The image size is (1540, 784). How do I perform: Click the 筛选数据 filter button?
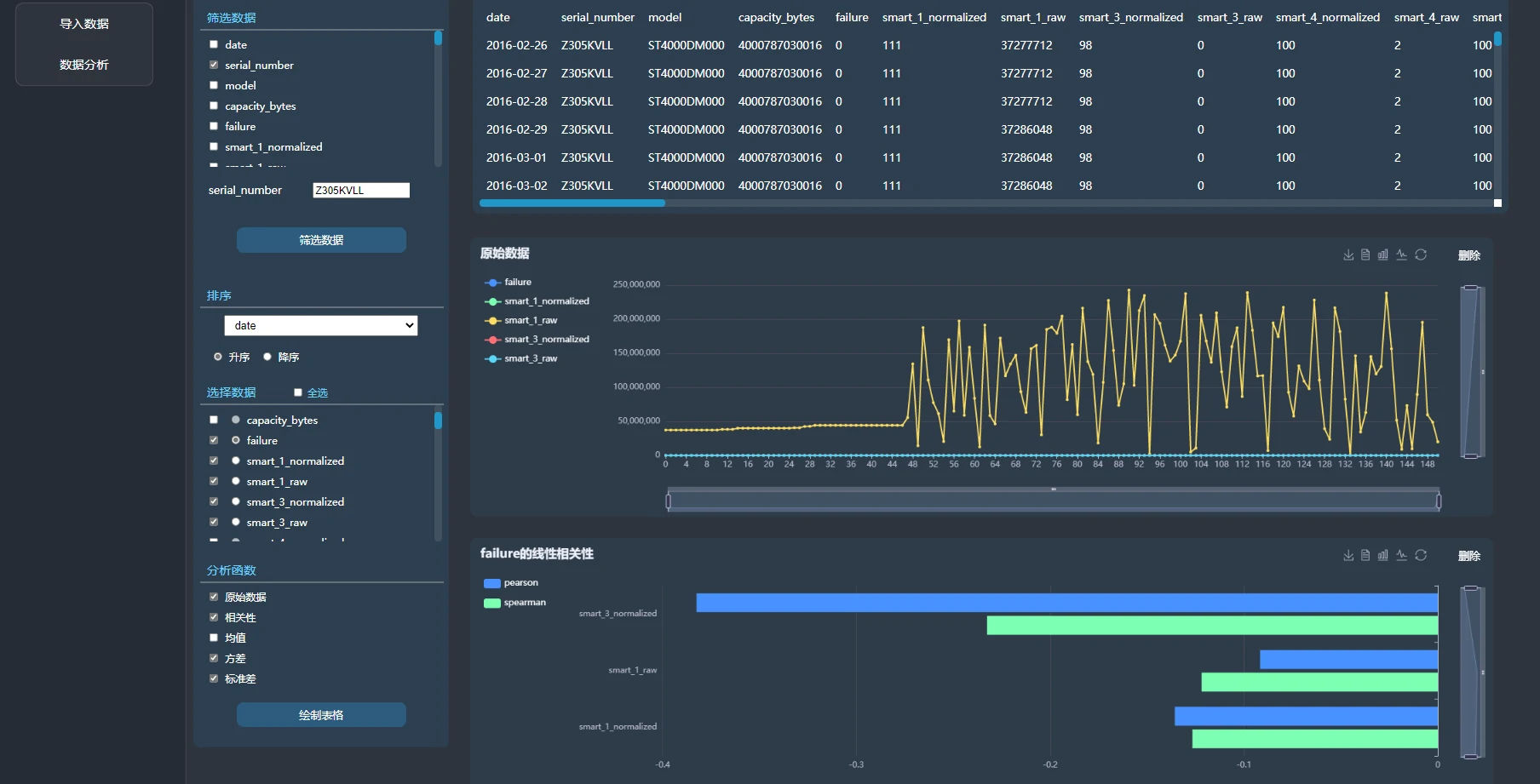pos(321,240)
